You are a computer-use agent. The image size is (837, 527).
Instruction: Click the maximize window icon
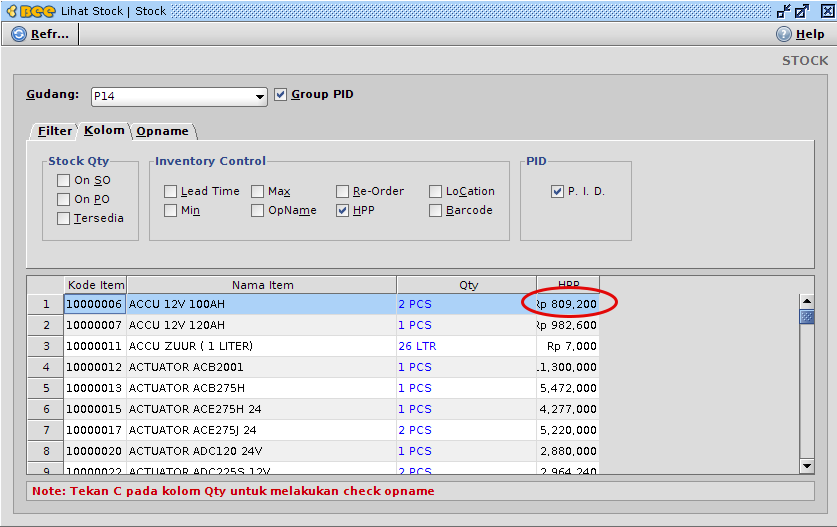click(802, 11)
